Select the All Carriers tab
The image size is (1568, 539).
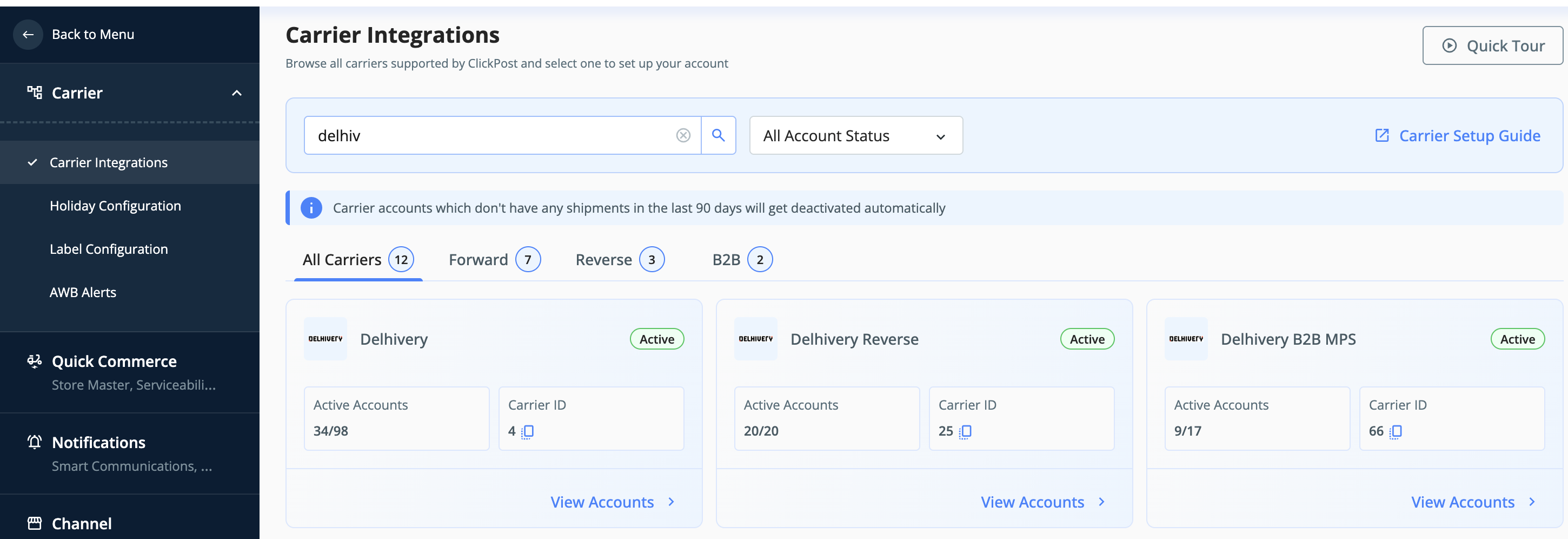coord(358,260)
